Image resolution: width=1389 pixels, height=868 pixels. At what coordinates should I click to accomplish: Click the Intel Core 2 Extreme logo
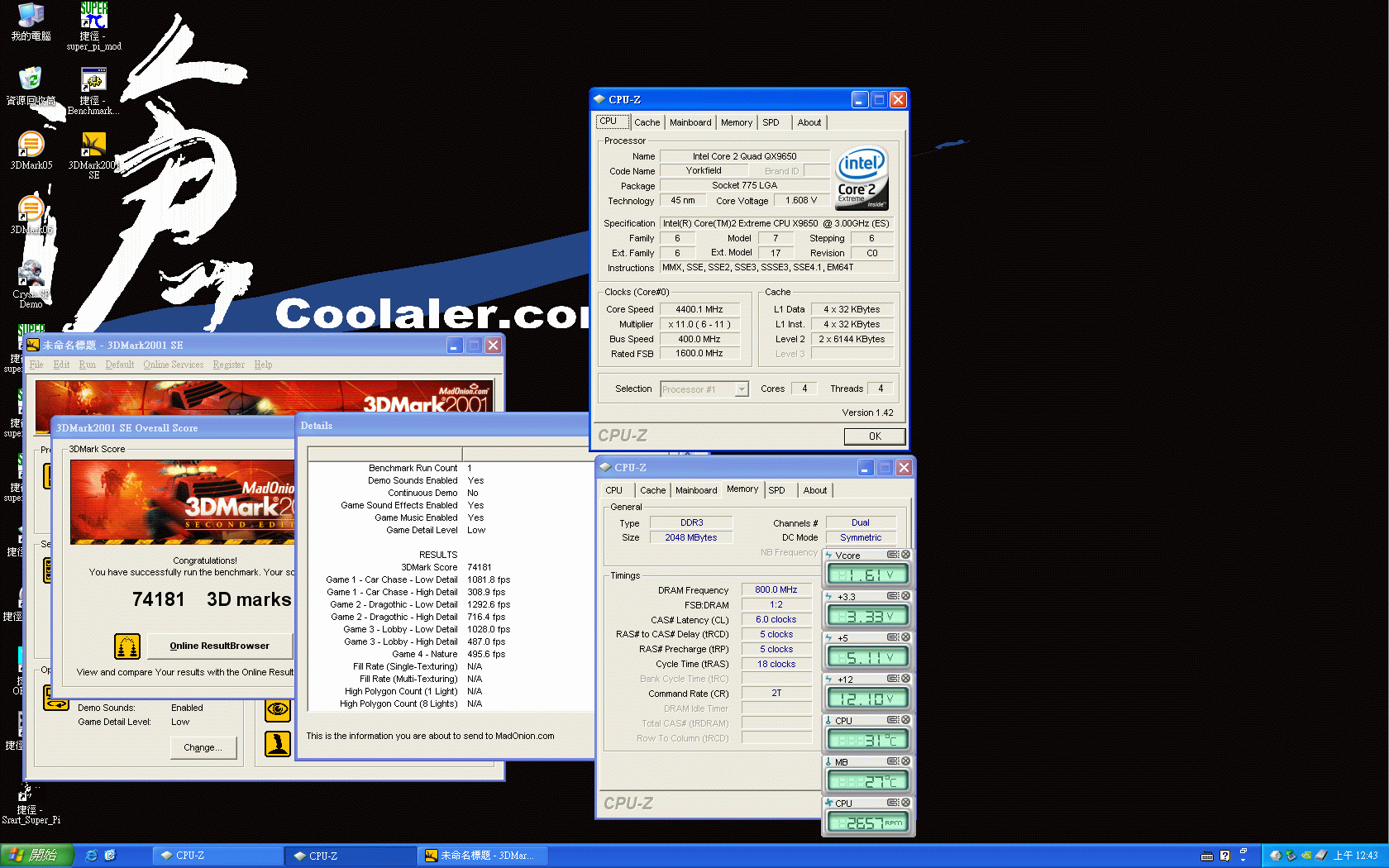coord(862,179)
